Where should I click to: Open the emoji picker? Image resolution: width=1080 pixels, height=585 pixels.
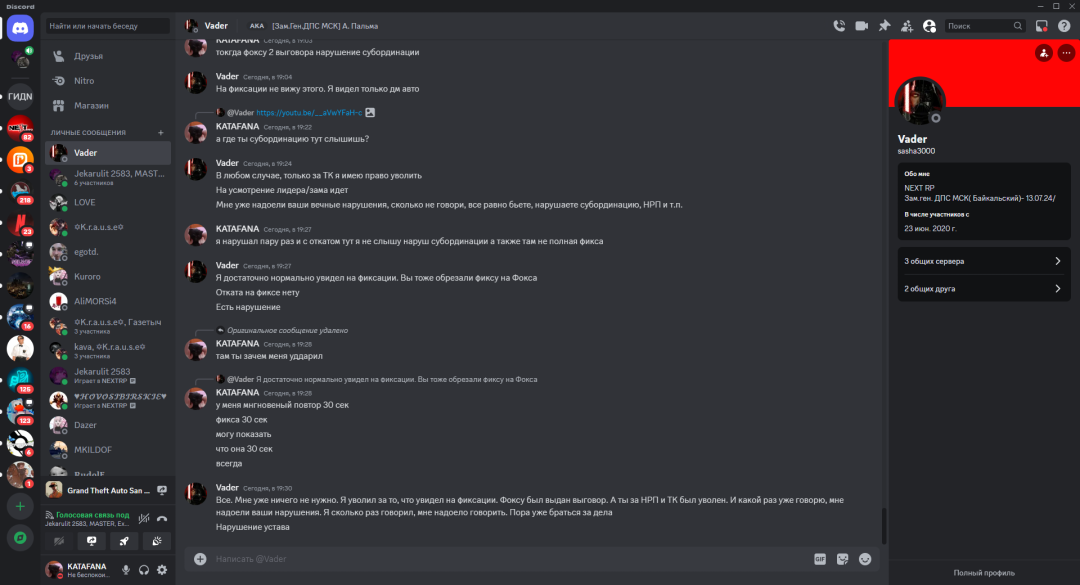point(866,559)
